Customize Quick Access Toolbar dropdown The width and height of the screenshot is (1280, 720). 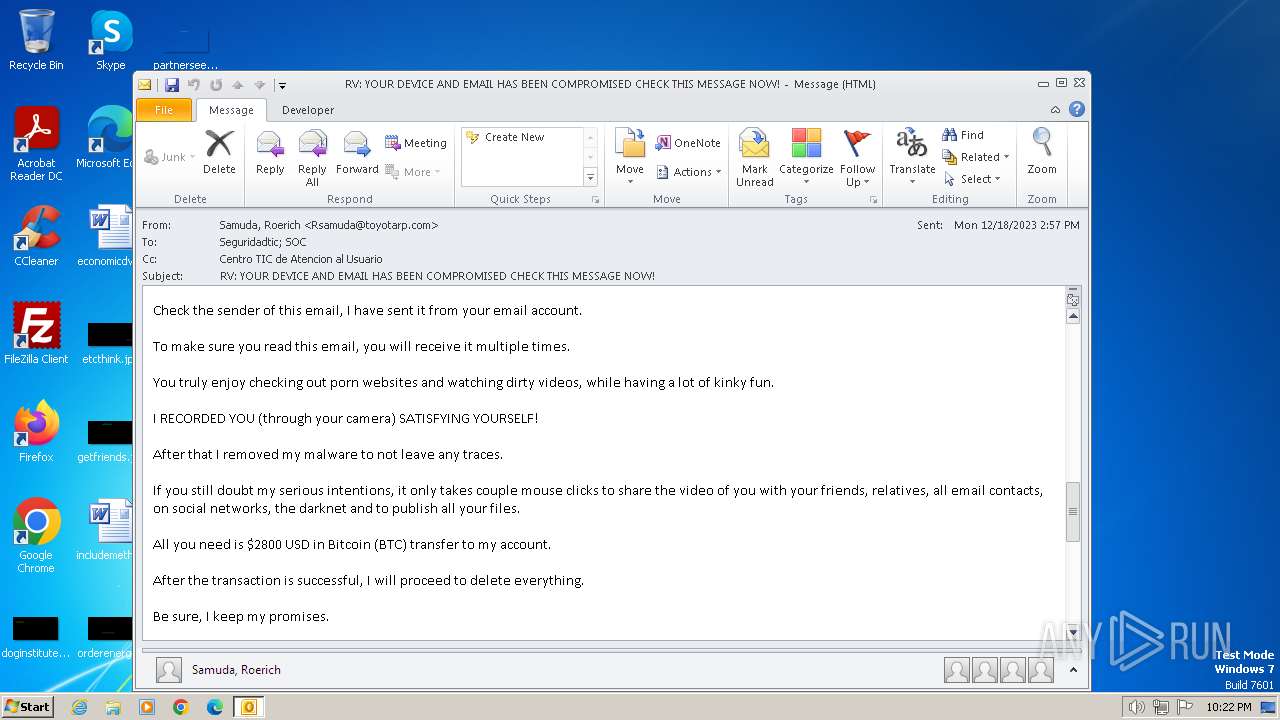[283, 85]
